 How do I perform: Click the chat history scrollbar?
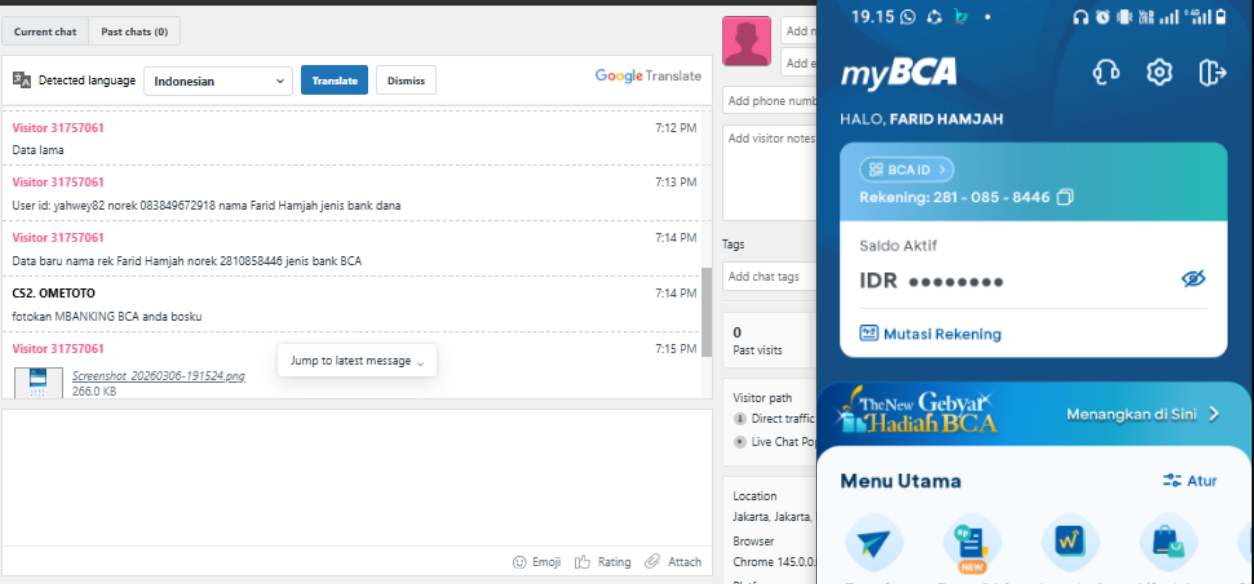tap(706, 311)
